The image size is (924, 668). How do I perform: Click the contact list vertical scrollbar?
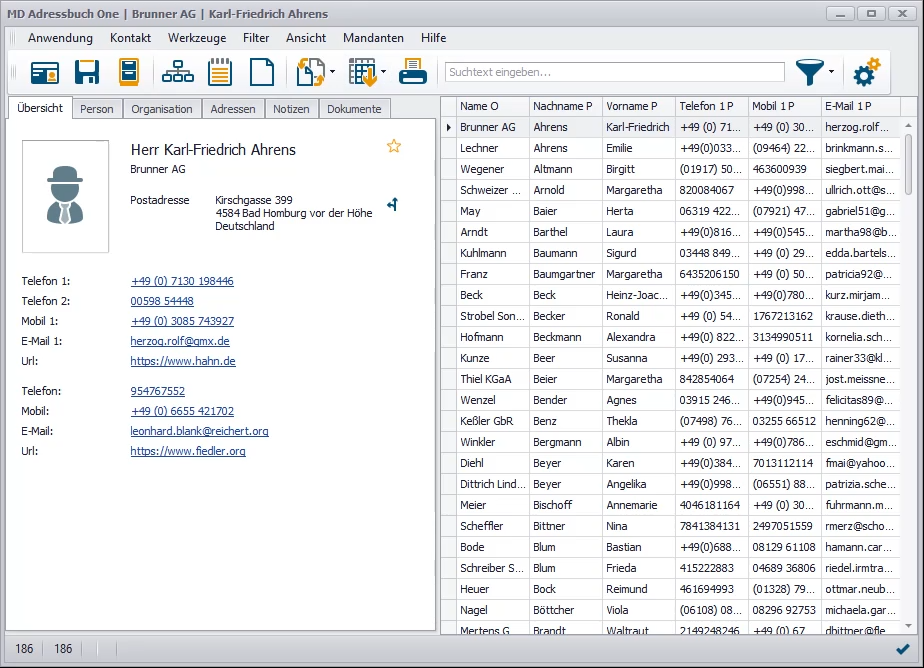coord(908,165)
